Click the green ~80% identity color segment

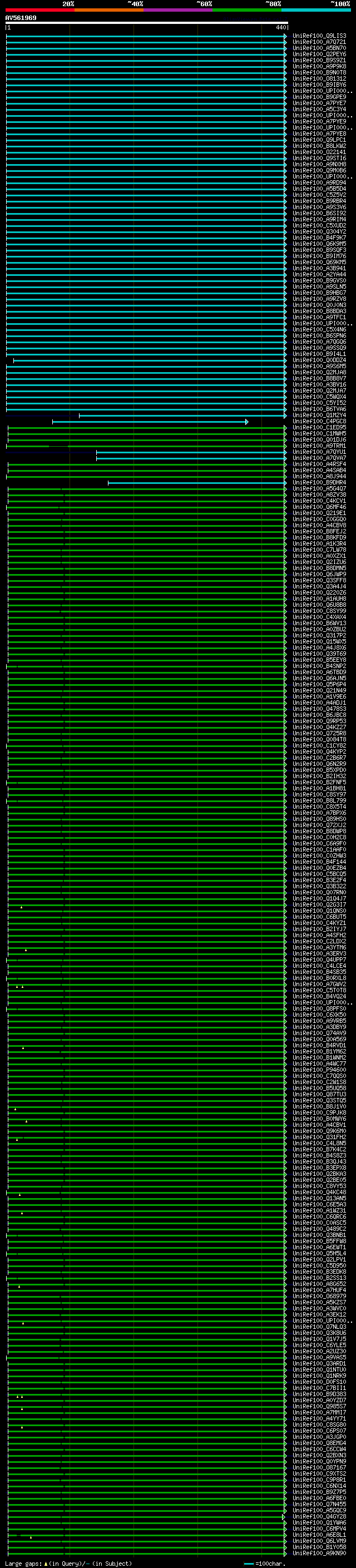[247, 10]
